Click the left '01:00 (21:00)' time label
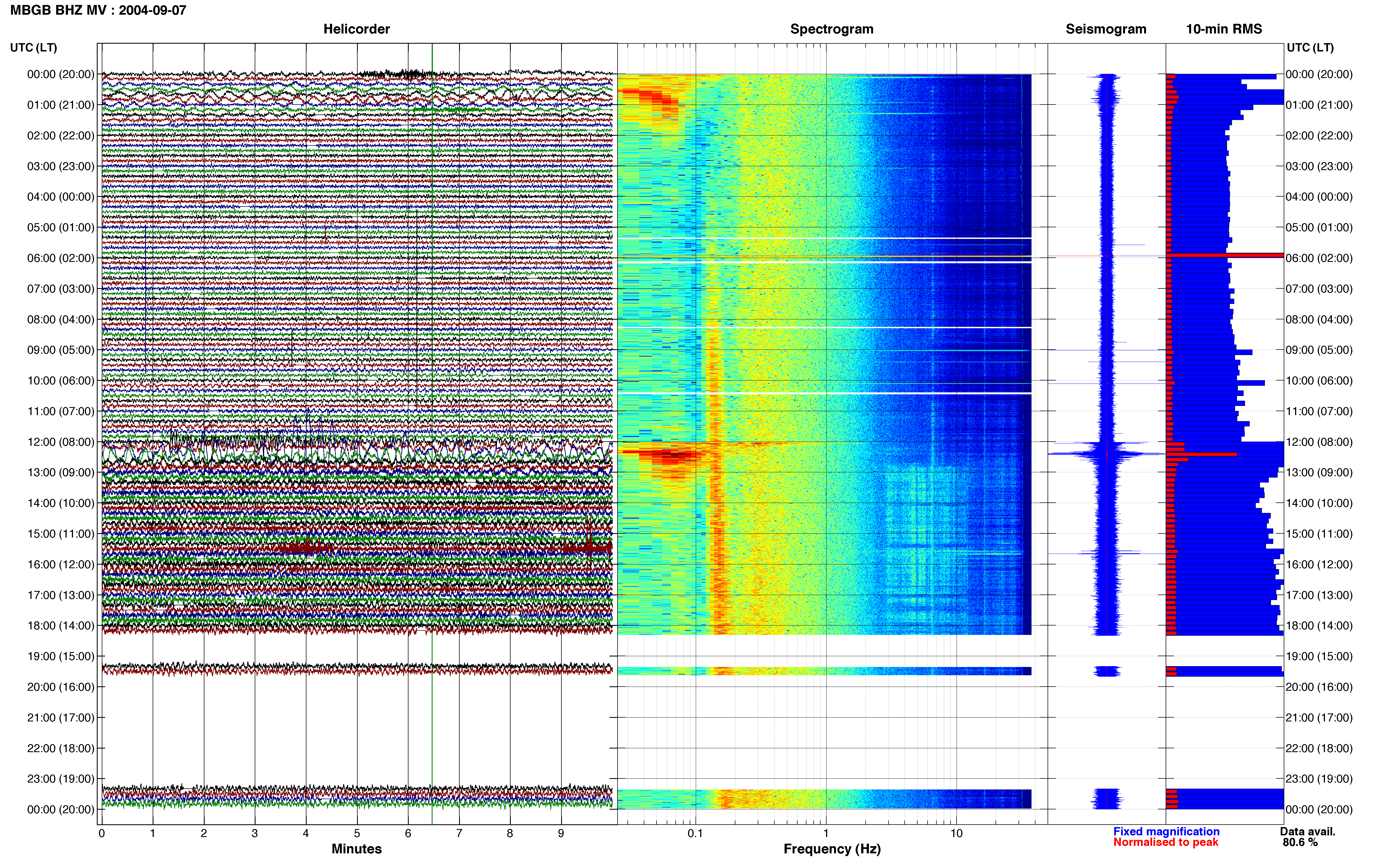1388x868 pixels. click(x=61, y=105)
